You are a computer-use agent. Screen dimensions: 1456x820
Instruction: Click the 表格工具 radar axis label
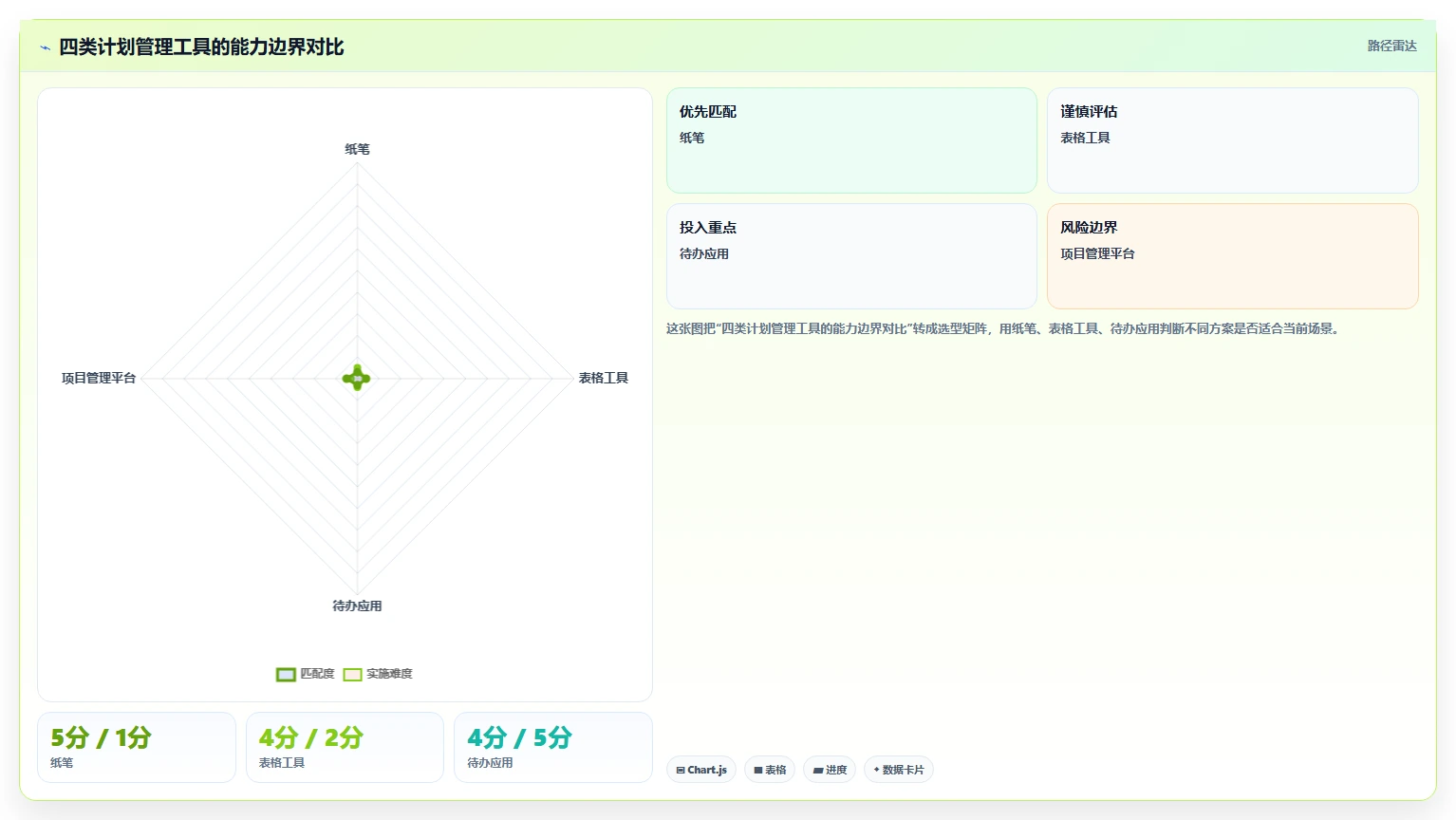coord(604,378)
